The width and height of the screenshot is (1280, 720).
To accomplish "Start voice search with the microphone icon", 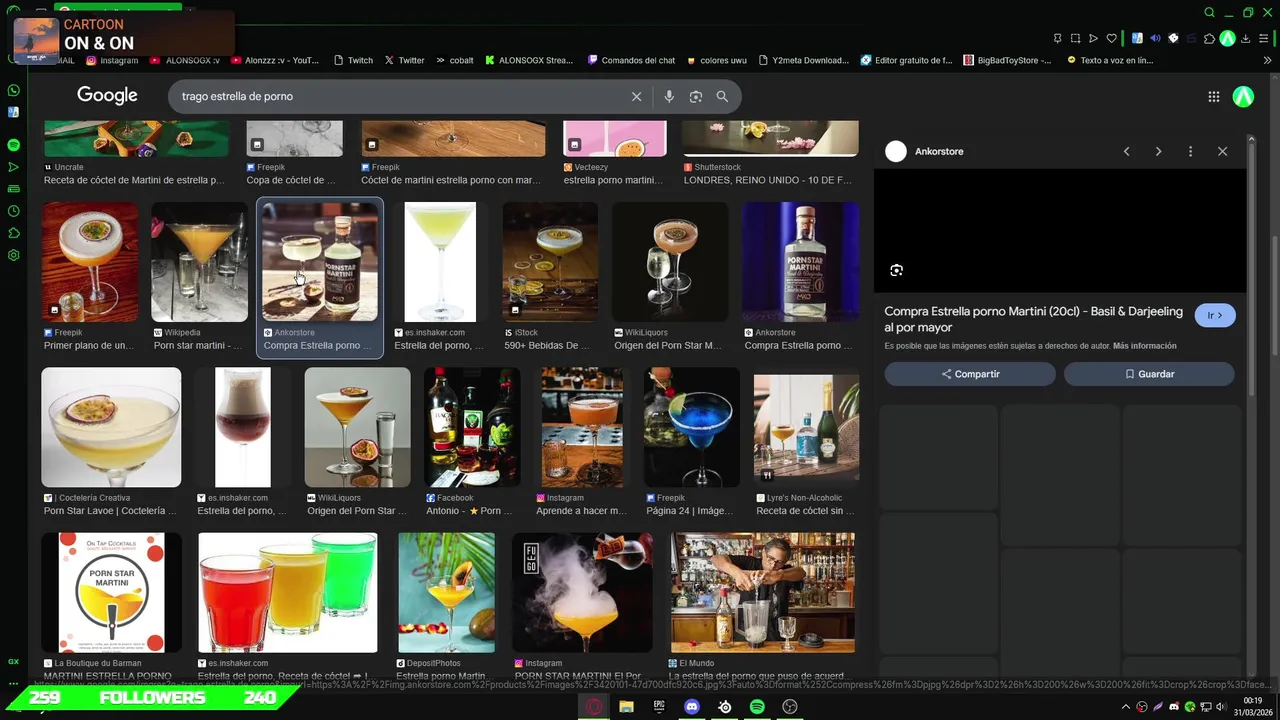I will tap(669, 97).
